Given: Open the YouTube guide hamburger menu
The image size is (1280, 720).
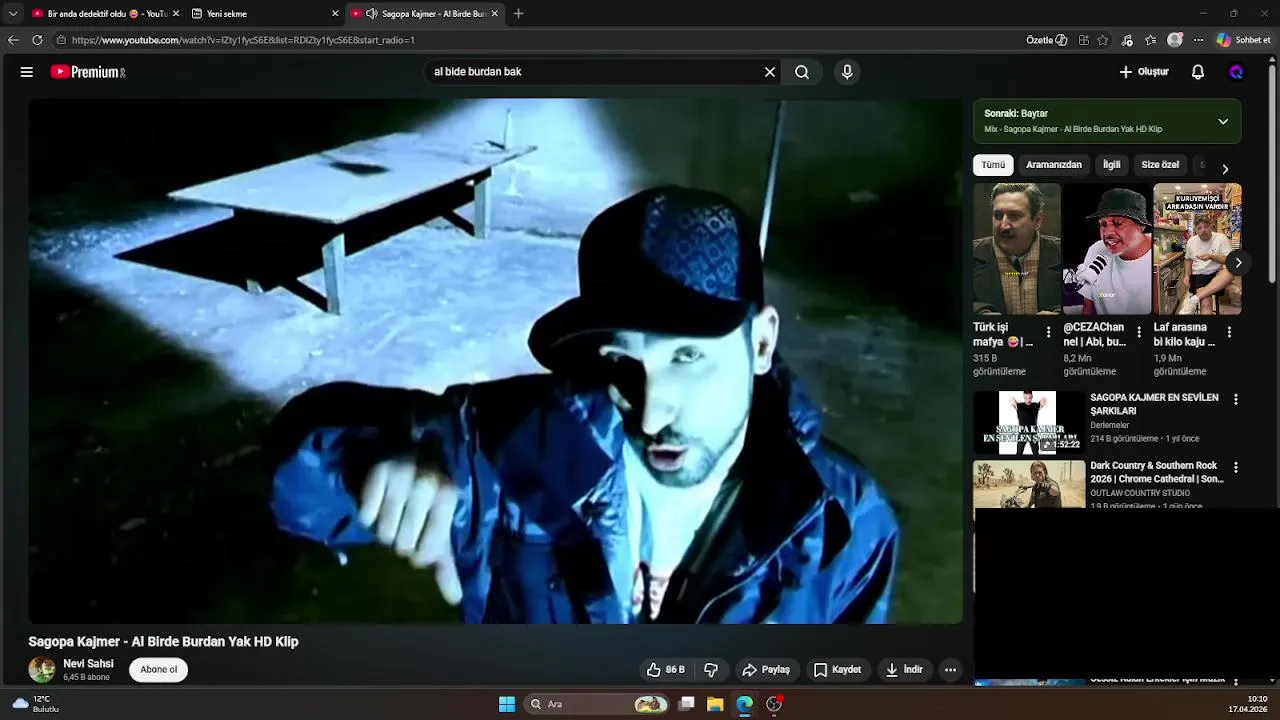Looking at the screenshot, I should (27, 72).
